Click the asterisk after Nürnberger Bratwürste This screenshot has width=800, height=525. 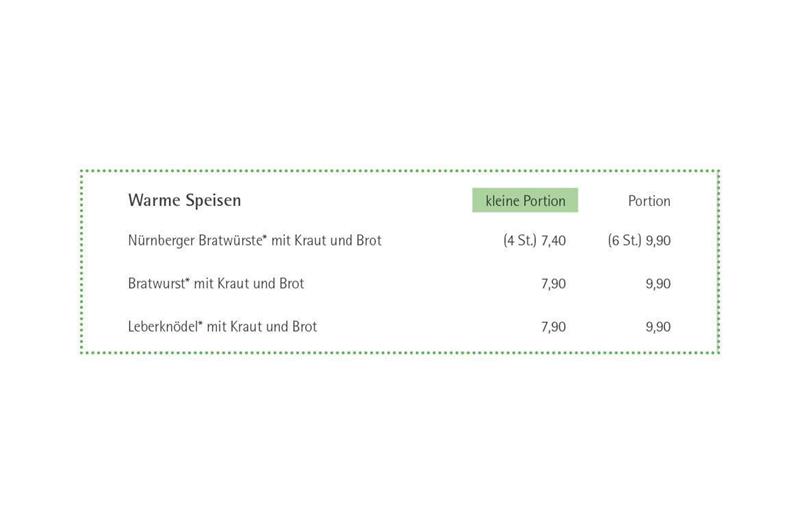point(265,236)
